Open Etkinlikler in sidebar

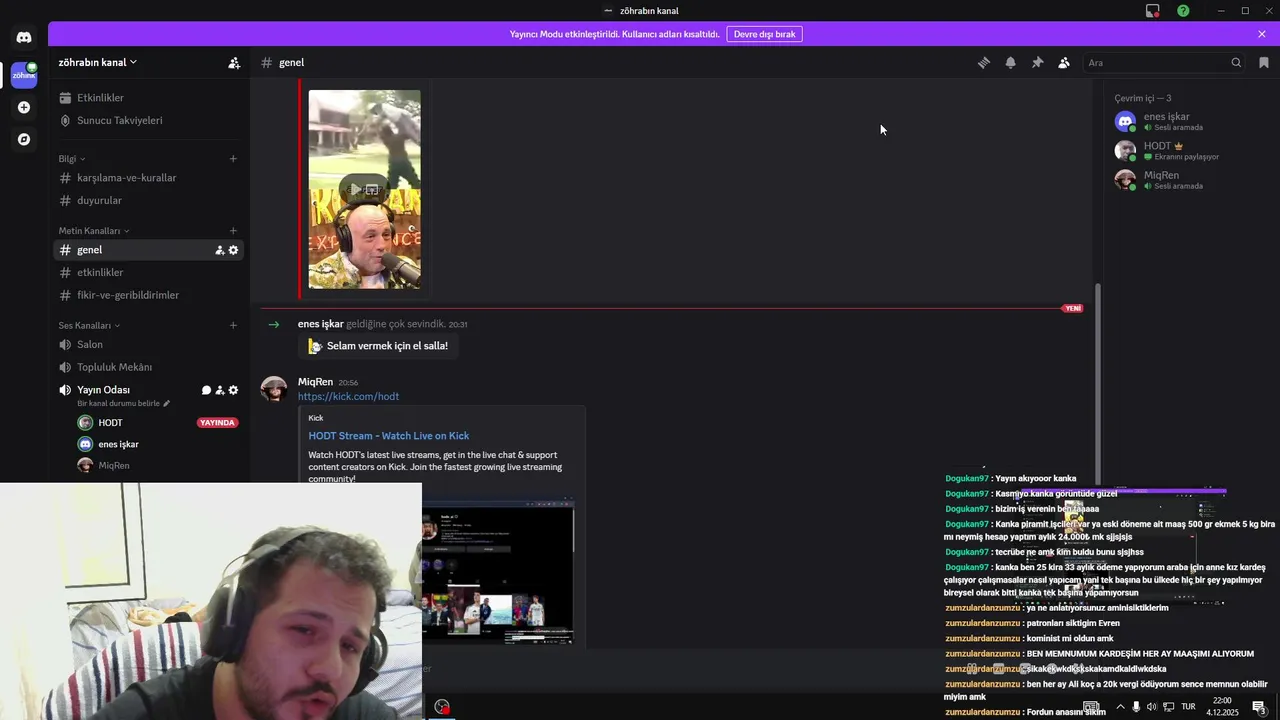click(148, 98)
